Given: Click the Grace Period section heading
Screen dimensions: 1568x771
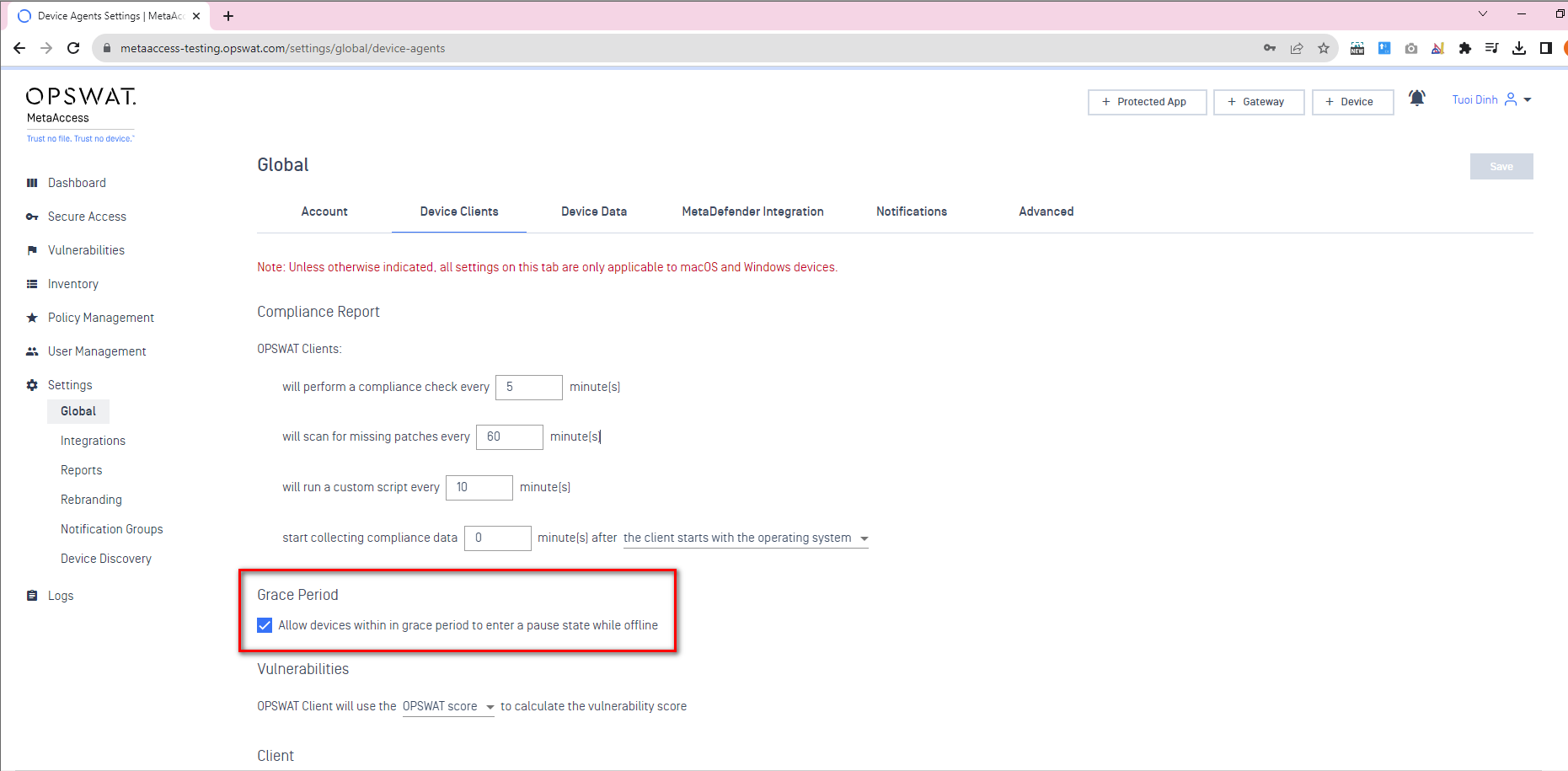Looking at the screenshot, I should click(297, 595).
